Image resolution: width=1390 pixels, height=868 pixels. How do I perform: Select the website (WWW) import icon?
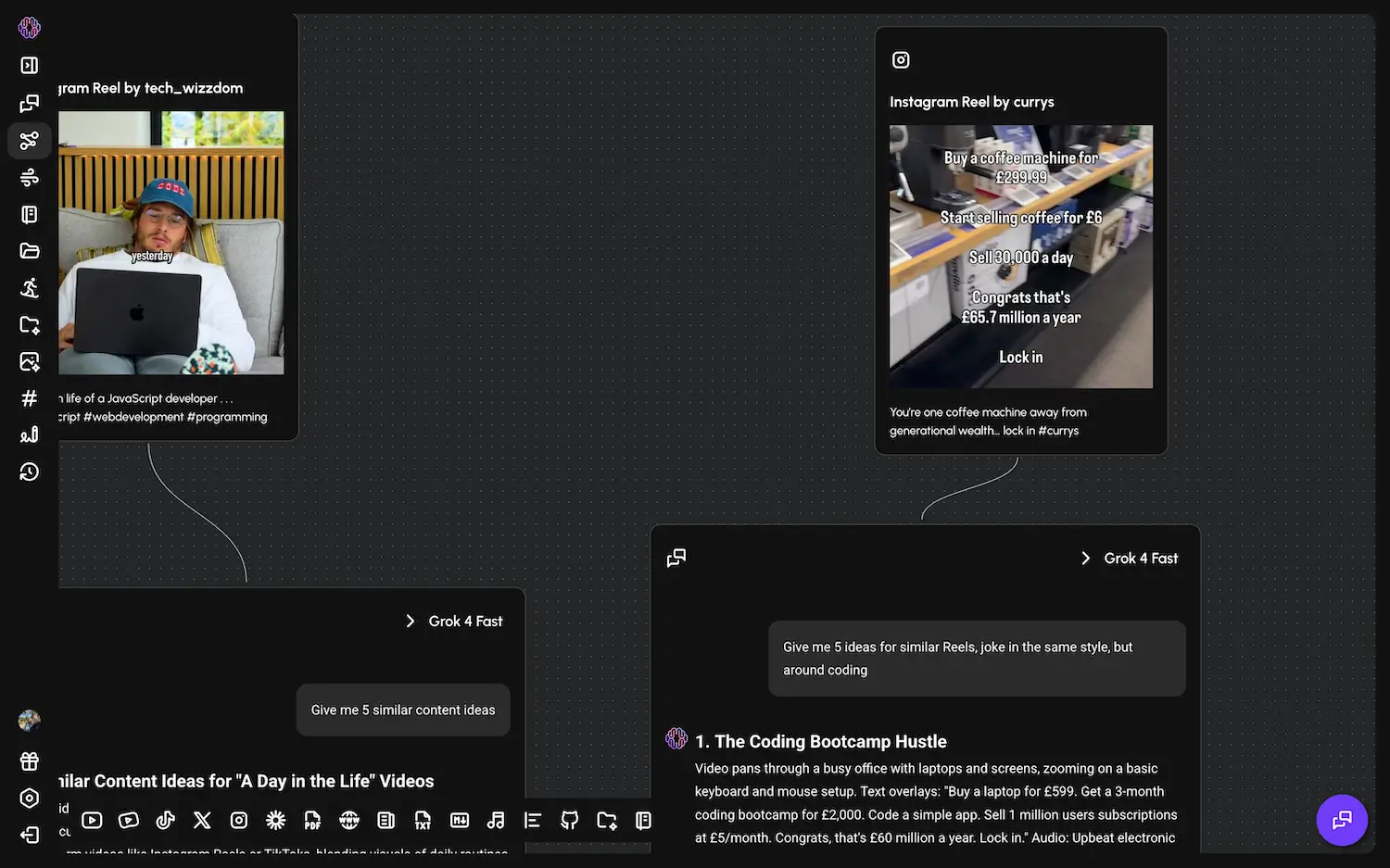coord(349,820)
